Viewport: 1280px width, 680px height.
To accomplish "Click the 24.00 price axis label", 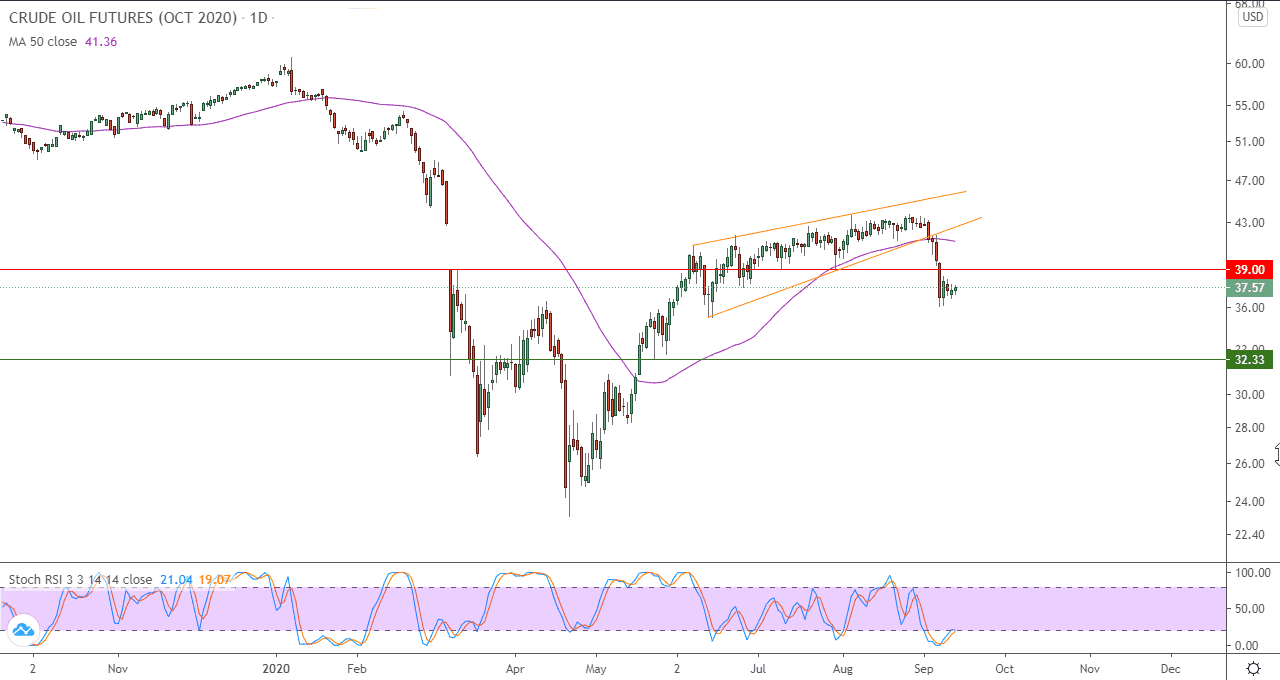I will pyautogui.click(x=1250, y=502).
